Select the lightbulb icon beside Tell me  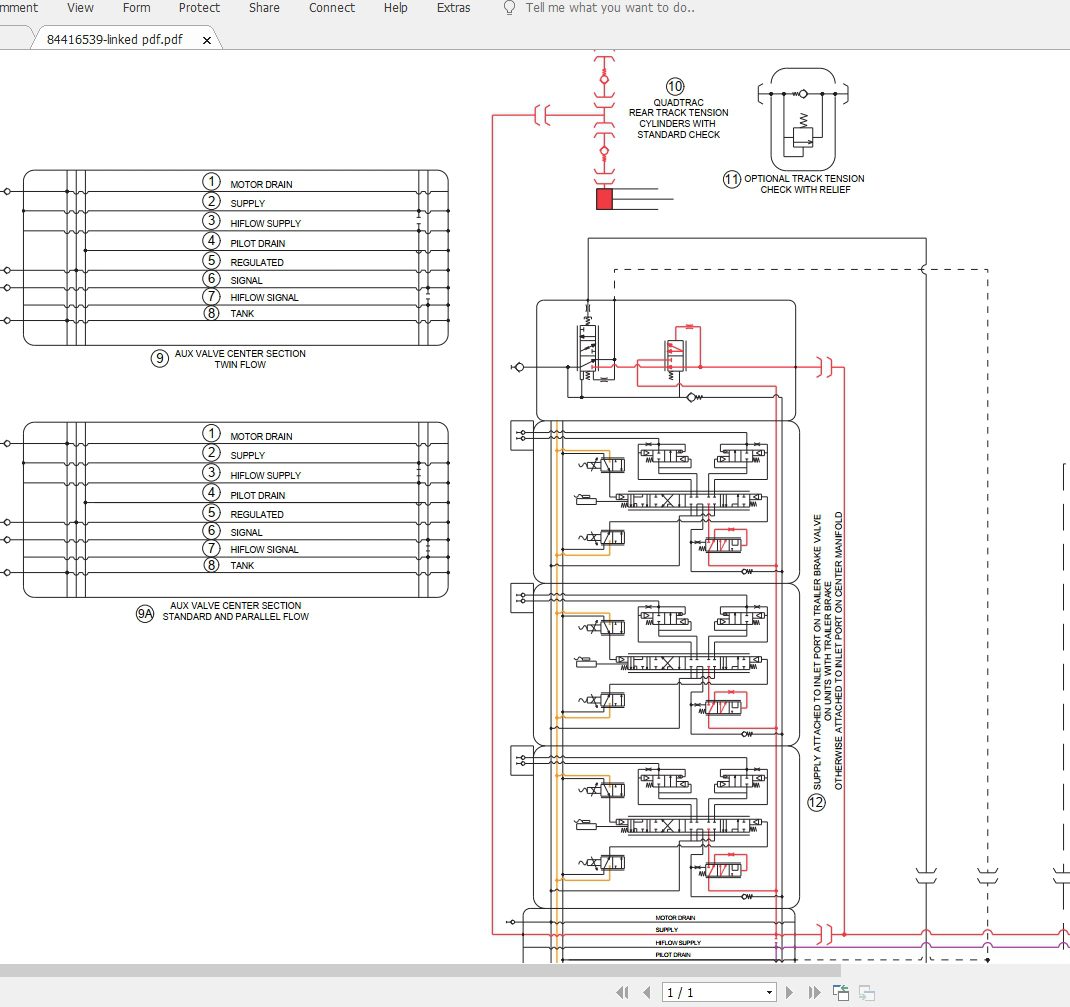tap(510, 8)
